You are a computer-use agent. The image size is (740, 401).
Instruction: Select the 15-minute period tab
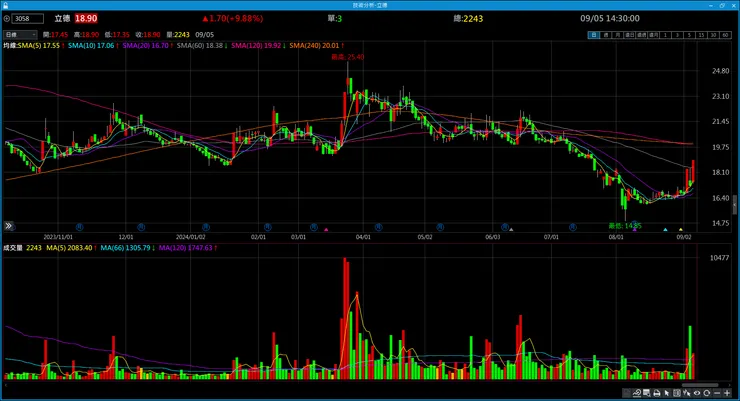coord(701,35)
